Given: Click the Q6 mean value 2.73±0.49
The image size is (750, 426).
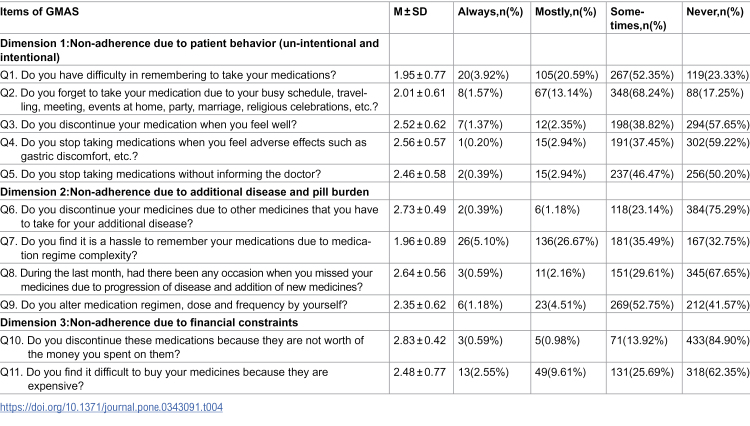Looking at the screenshot, I should (419, 210).
